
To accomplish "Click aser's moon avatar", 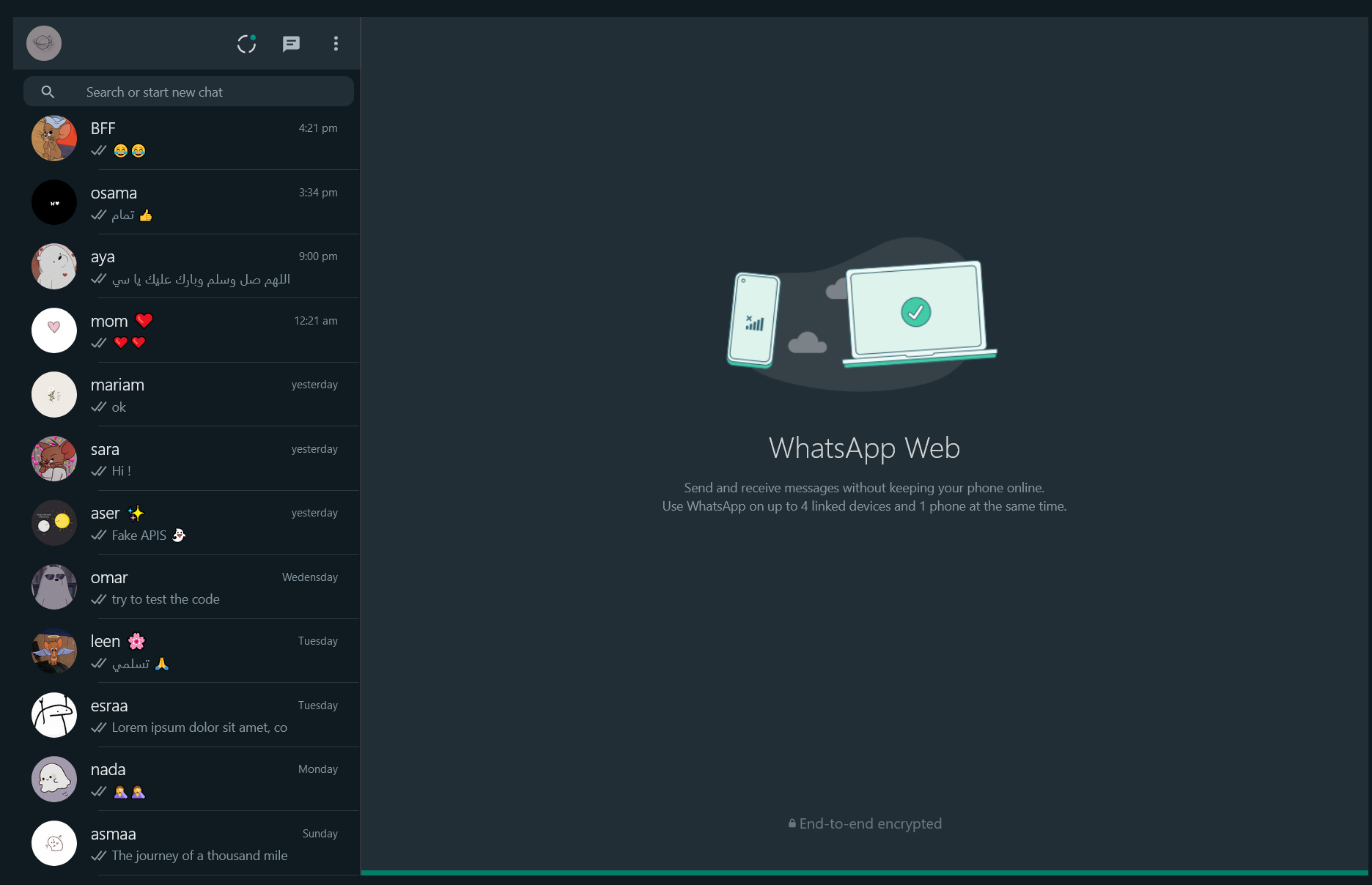I will pos(54,523).
